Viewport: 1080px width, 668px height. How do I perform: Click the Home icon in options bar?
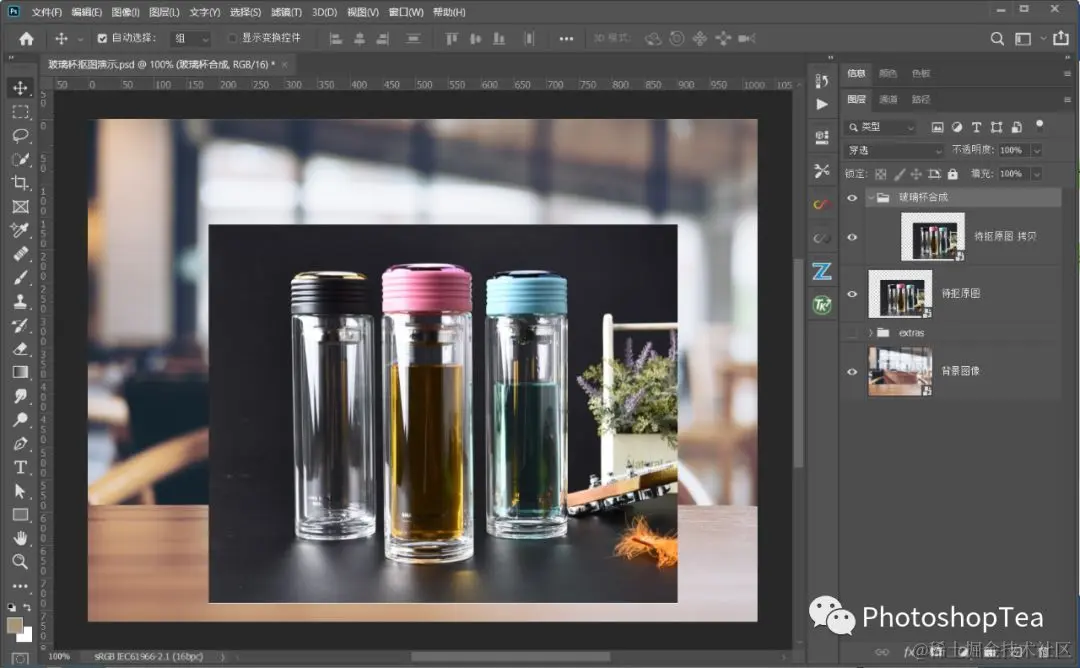[x=26, y=39]
